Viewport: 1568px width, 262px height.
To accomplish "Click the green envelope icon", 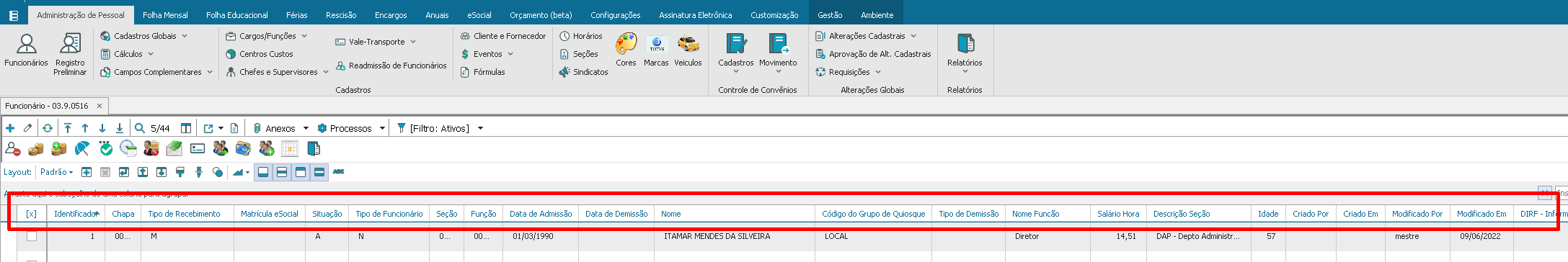I will tap(174, 149).
